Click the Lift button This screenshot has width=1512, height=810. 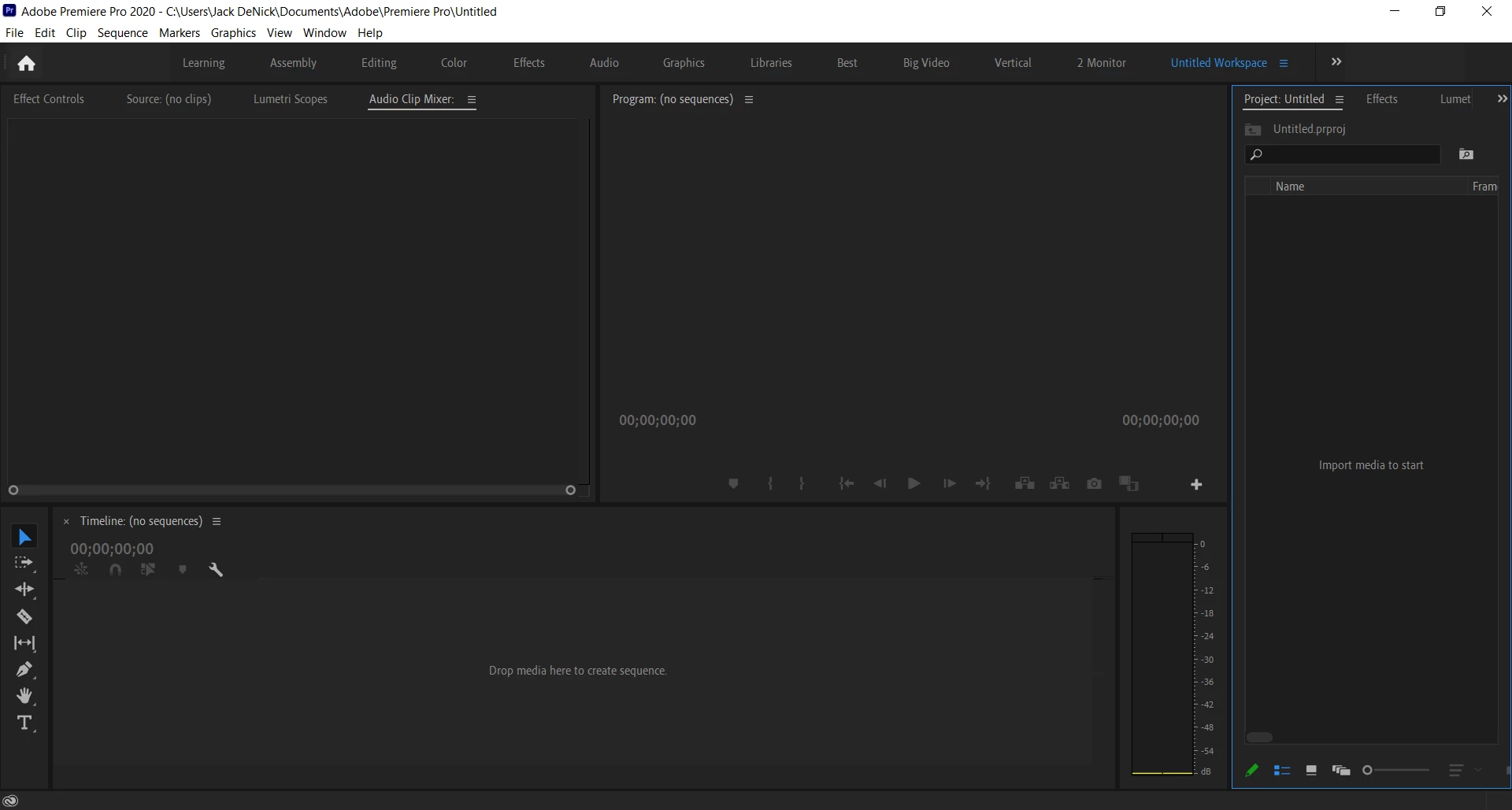(x=1025, y=483)
